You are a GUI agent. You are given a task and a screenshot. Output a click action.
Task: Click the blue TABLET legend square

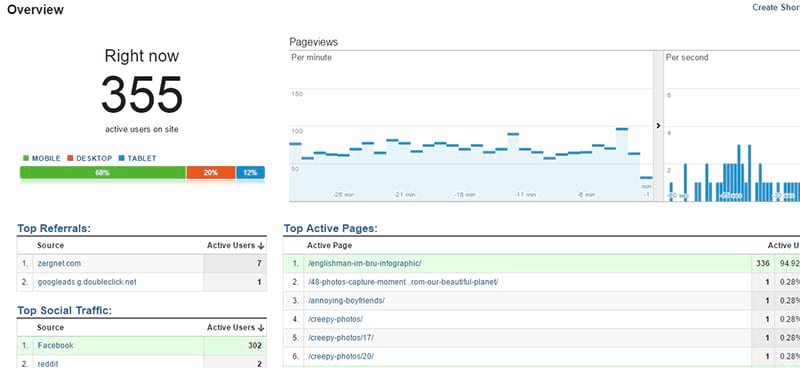(122, 159)
